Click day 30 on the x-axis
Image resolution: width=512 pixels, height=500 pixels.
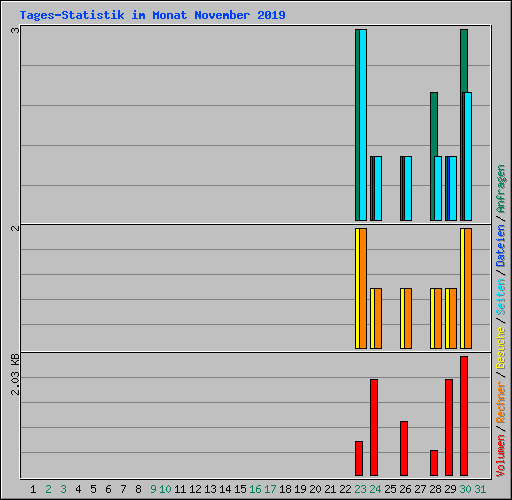click(x=465, y=489)
